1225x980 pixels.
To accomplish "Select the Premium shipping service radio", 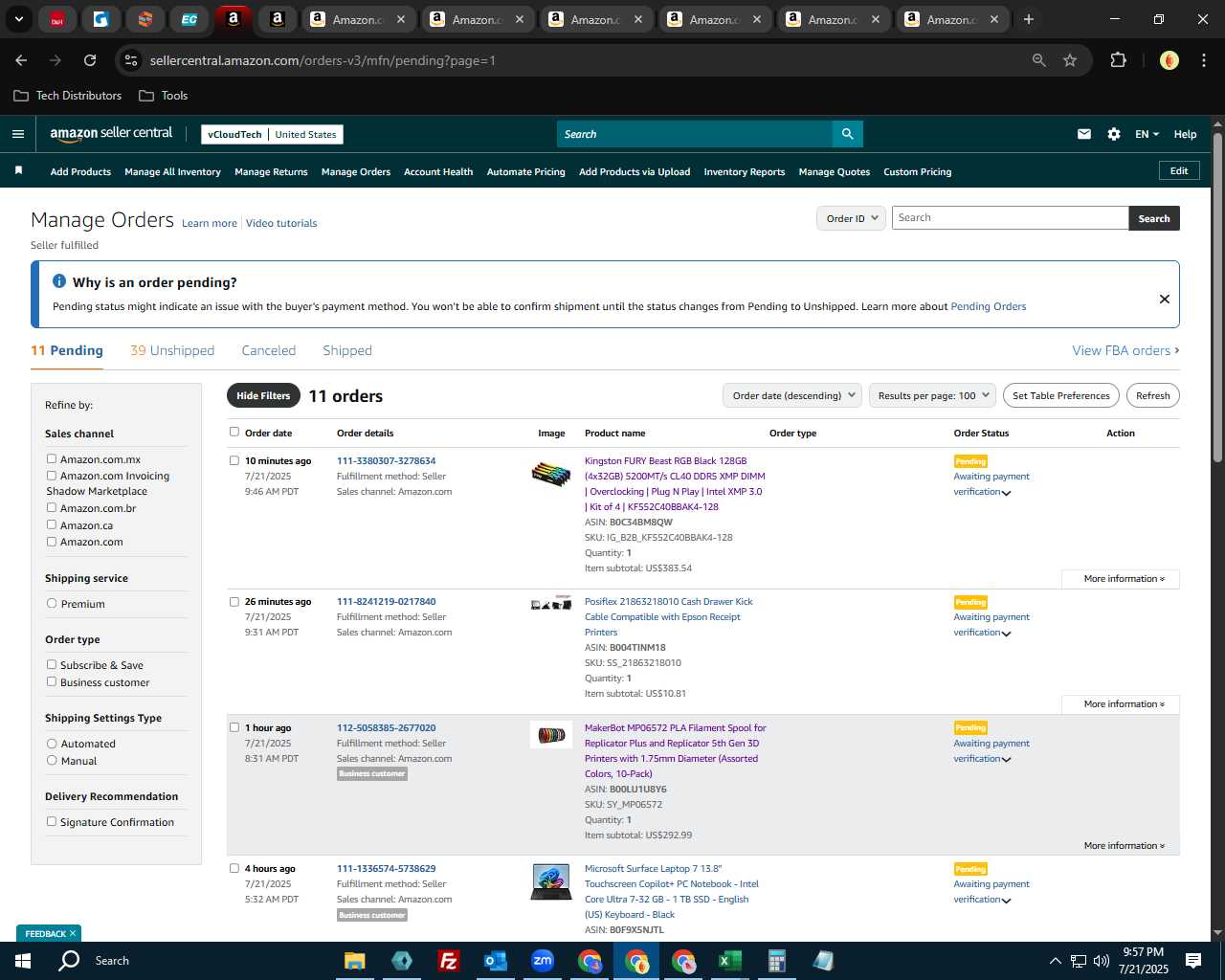I will point(52,603).
